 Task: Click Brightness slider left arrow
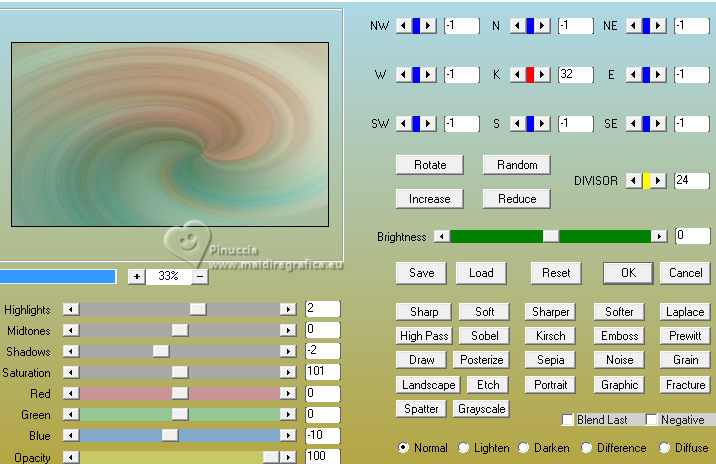point(442,236)
